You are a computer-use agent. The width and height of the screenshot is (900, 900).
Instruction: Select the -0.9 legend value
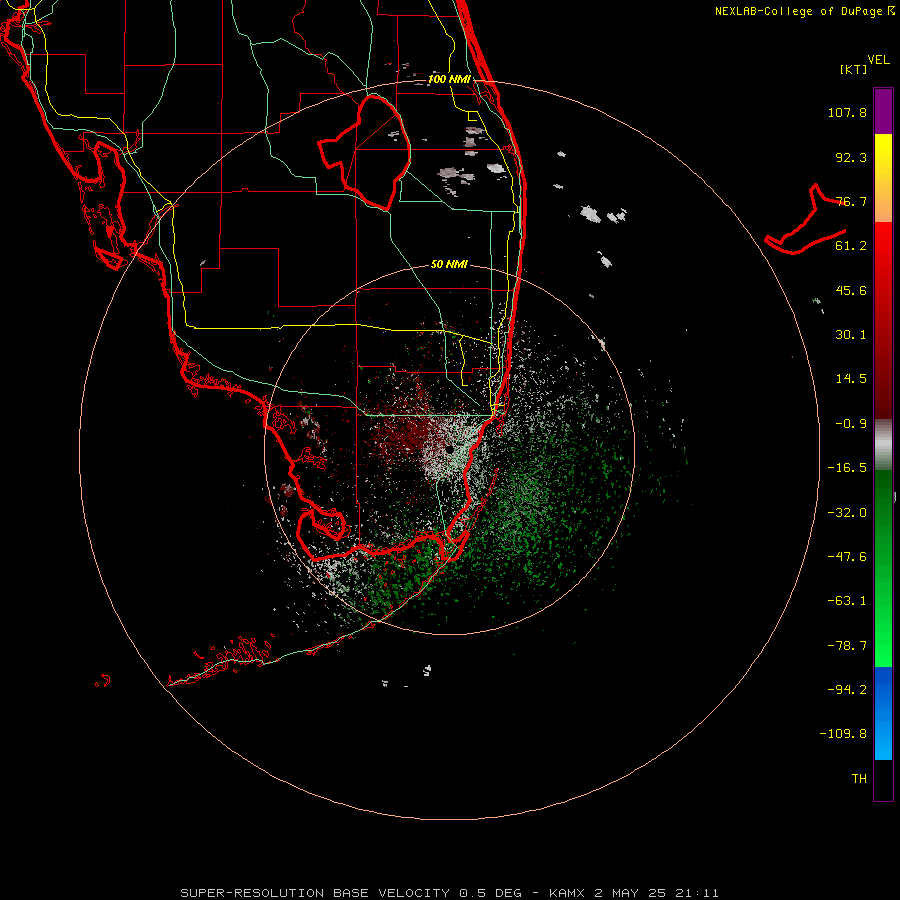tap(851, 424)
